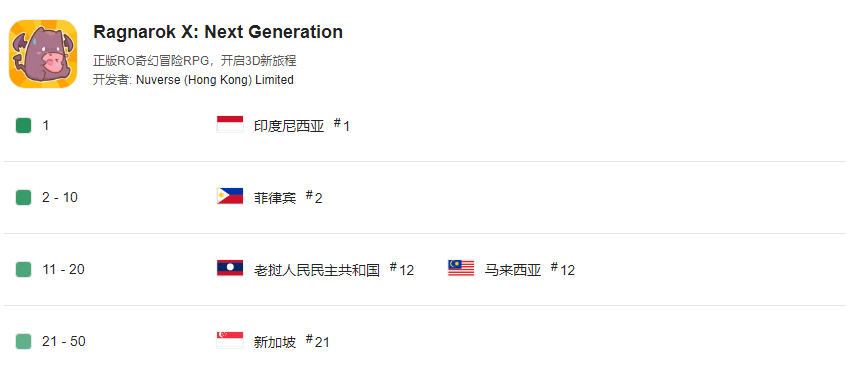The height and width of the screenshot is (389, 851).
Task: Click the green swatch for rank 11 - 20
Action: point(23,270)
